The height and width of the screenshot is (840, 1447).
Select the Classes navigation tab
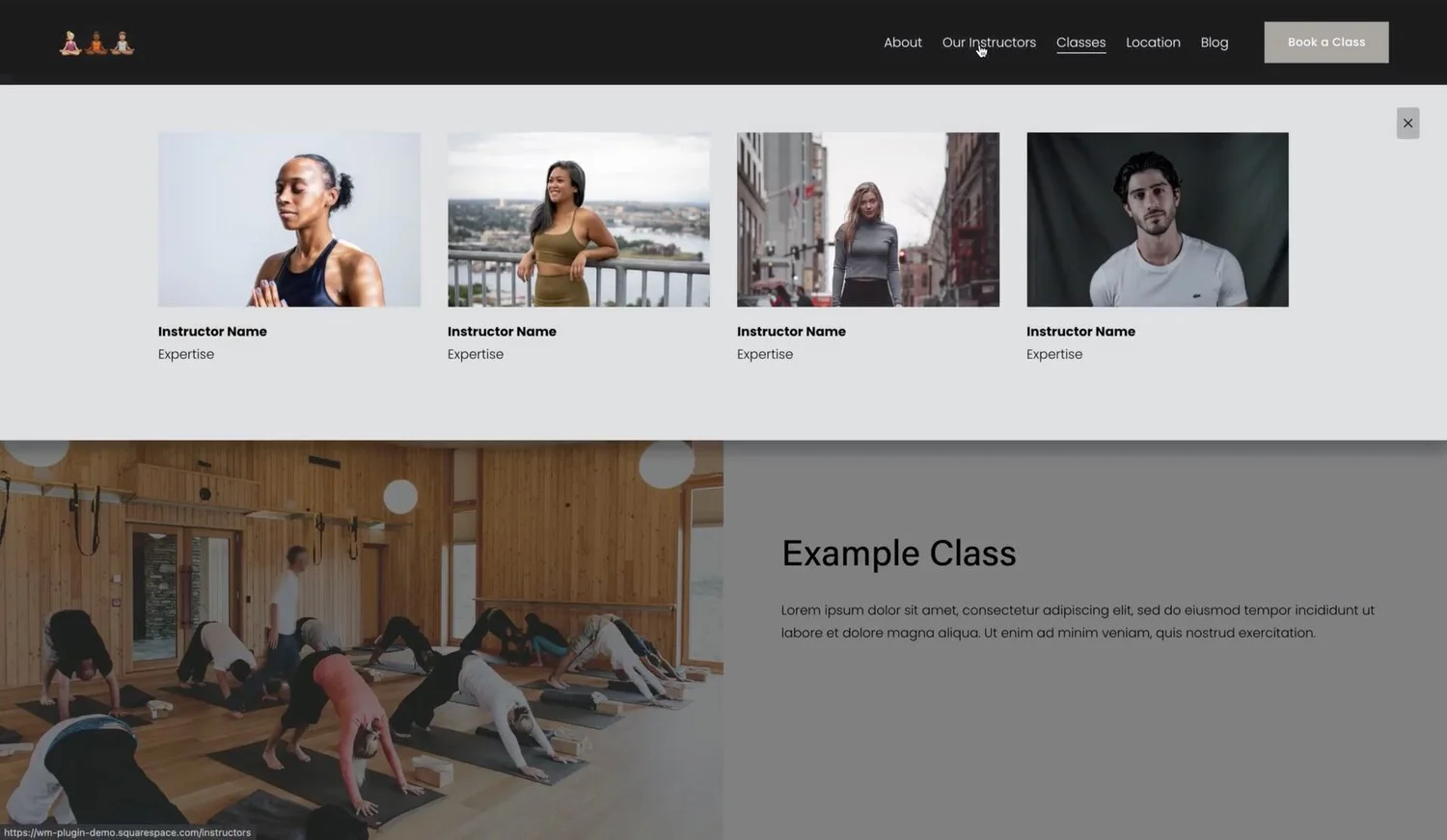click(x=1080, y=41)
